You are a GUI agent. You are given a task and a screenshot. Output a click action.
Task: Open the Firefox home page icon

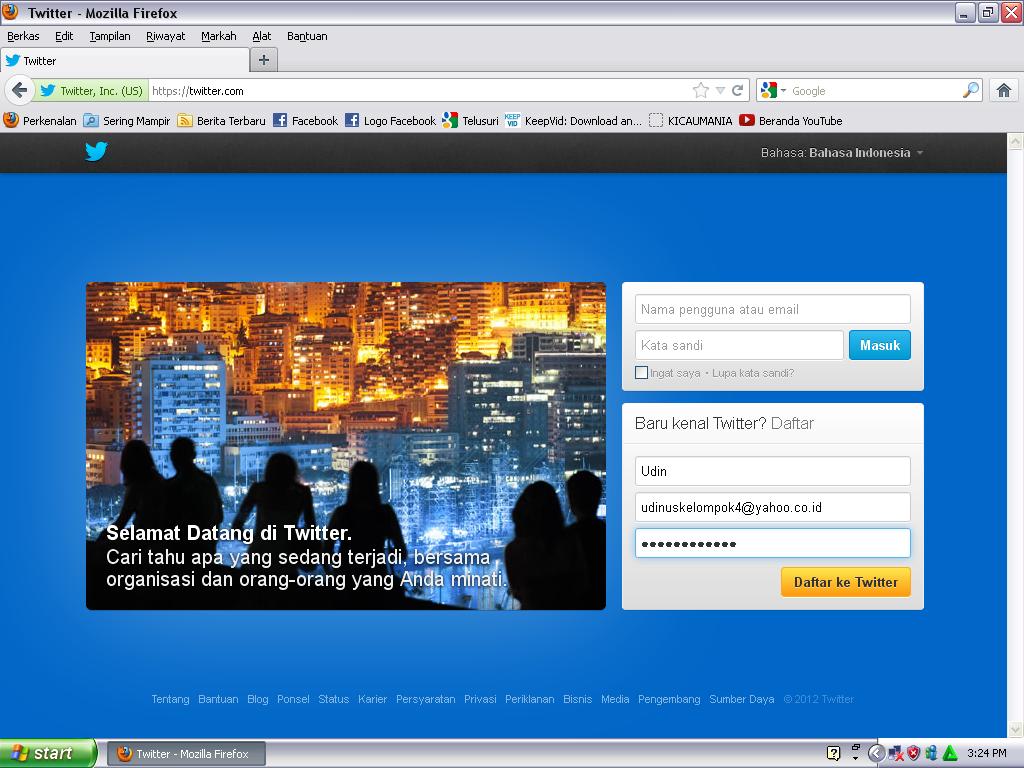click(x=1004, y=90)
